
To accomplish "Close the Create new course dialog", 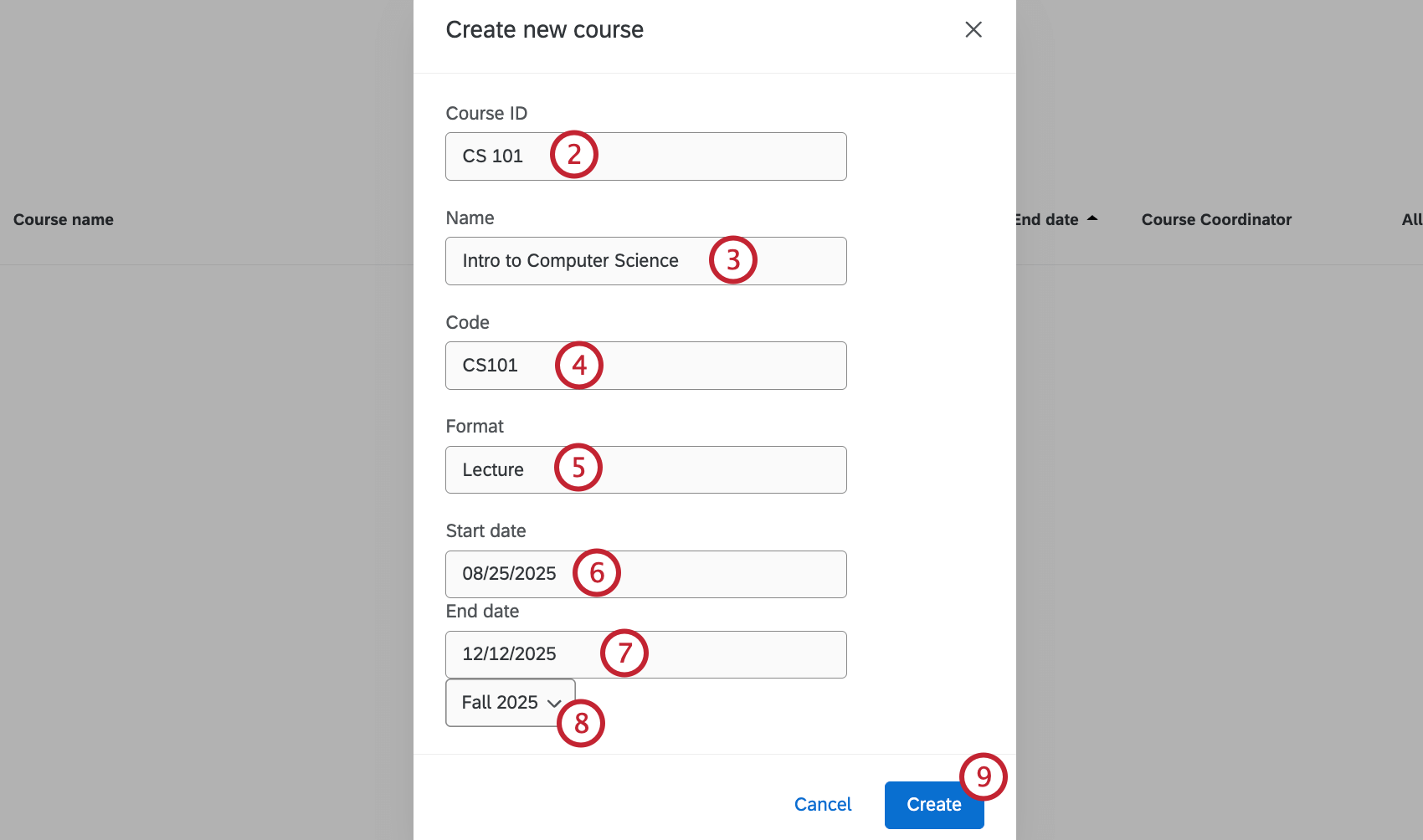I will 973,30.
